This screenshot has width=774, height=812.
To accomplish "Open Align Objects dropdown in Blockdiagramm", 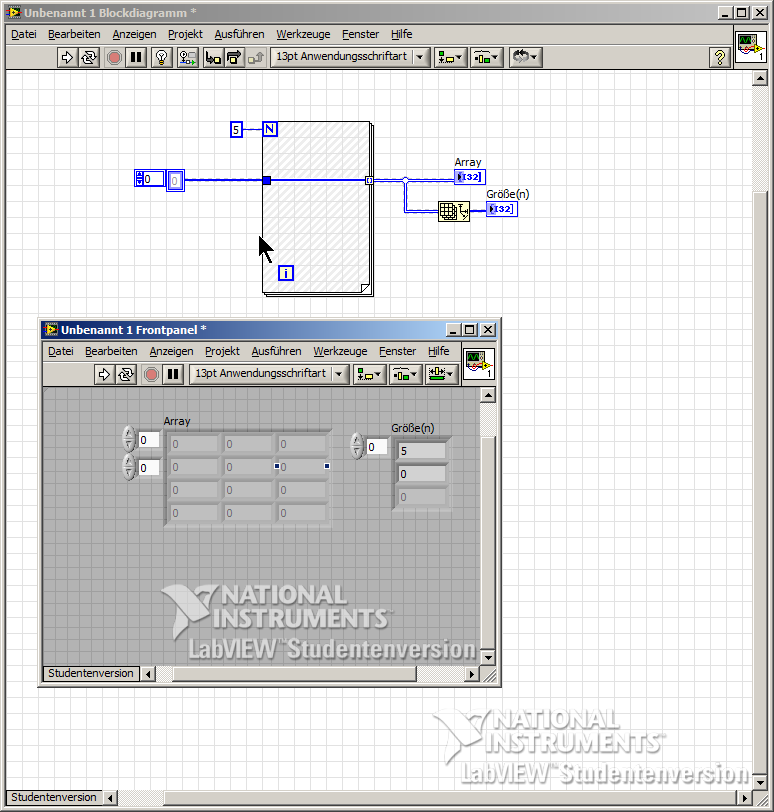I will point(450,57).
